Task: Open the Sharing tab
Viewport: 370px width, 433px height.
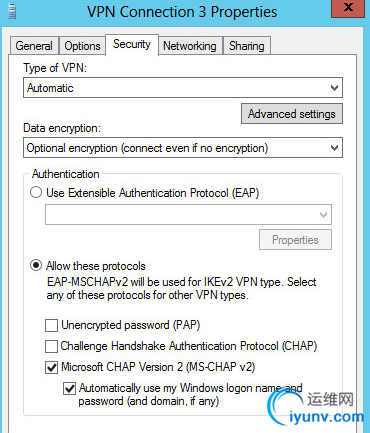Action: [x=247, y=46]
